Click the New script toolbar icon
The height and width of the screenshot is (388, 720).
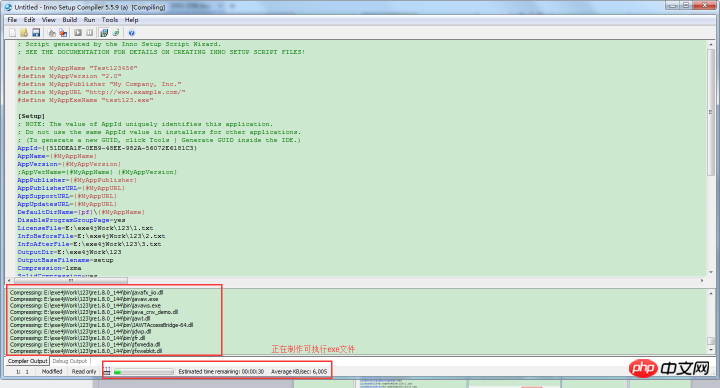[x=12, y=33]
